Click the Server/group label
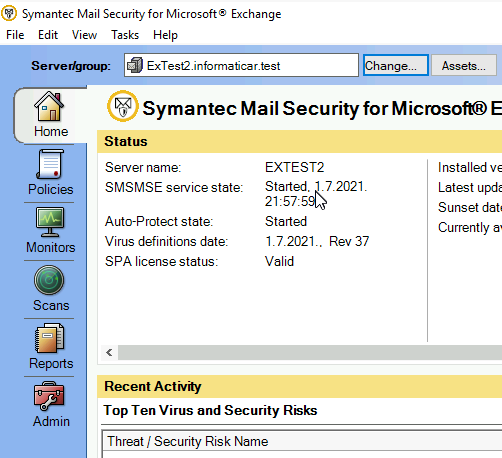Screen dimensions: 502x458 pyautogui.click(x=71, y=66)
